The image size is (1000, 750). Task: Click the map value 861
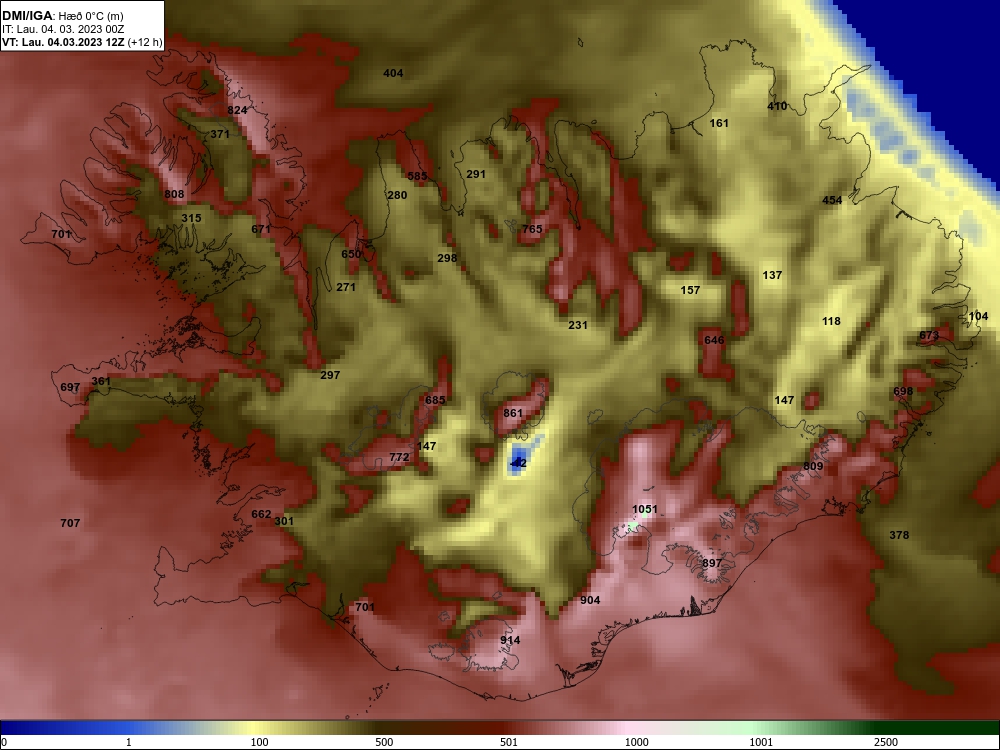513,413
